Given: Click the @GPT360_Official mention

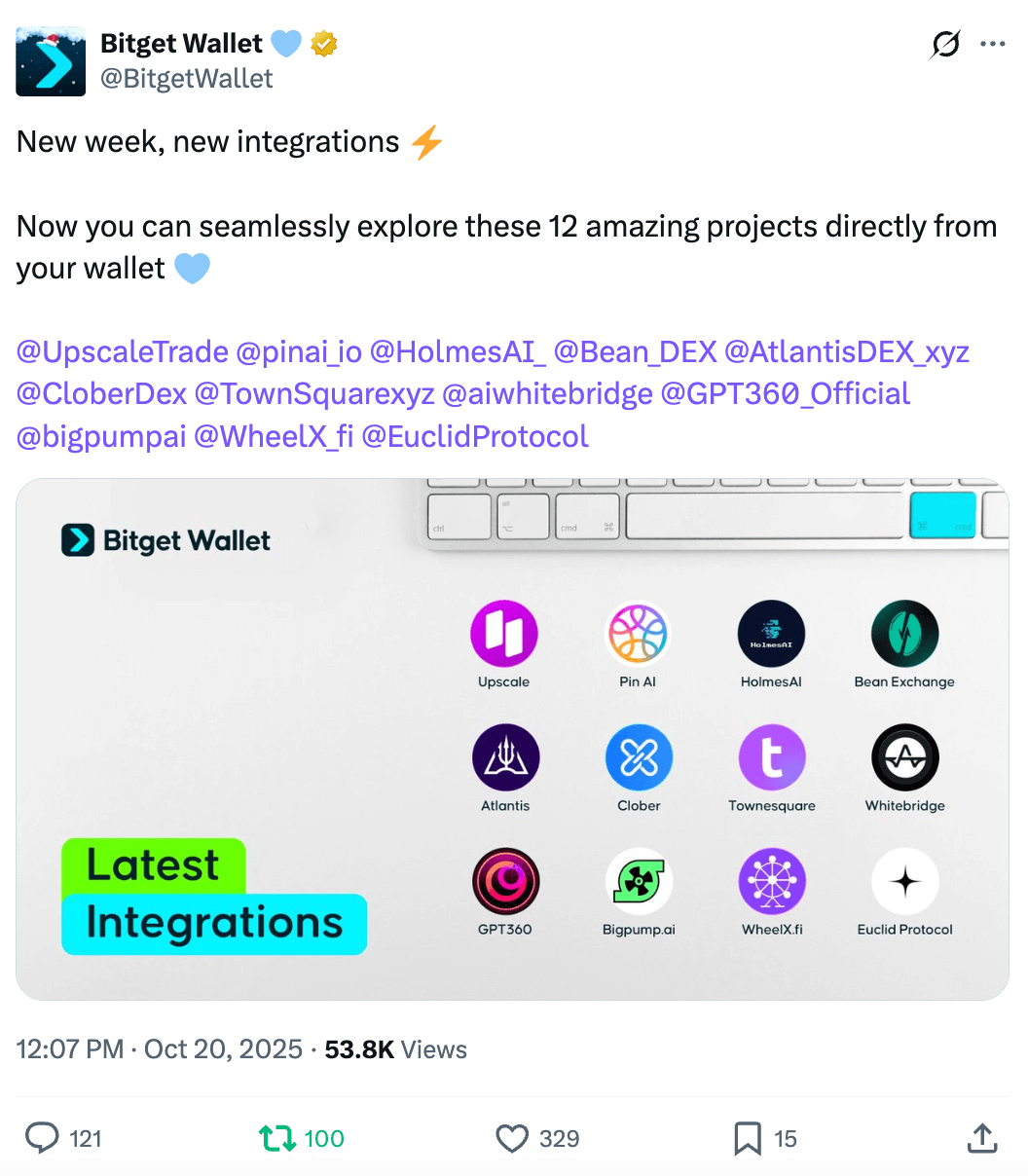Looking at the screenshot, I should point(786,394).
